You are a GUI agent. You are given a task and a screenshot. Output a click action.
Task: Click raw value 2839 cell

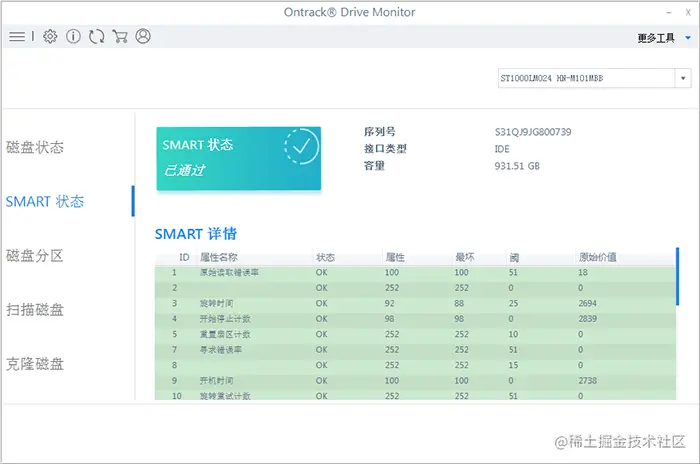click(x=588, y=319)
